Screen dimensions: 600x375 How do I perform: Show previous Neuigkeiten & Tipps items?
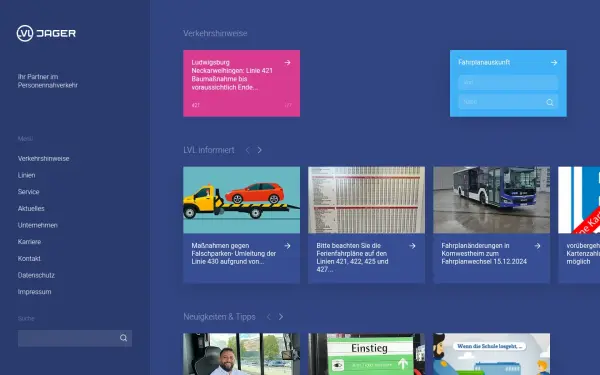(269, 317)
